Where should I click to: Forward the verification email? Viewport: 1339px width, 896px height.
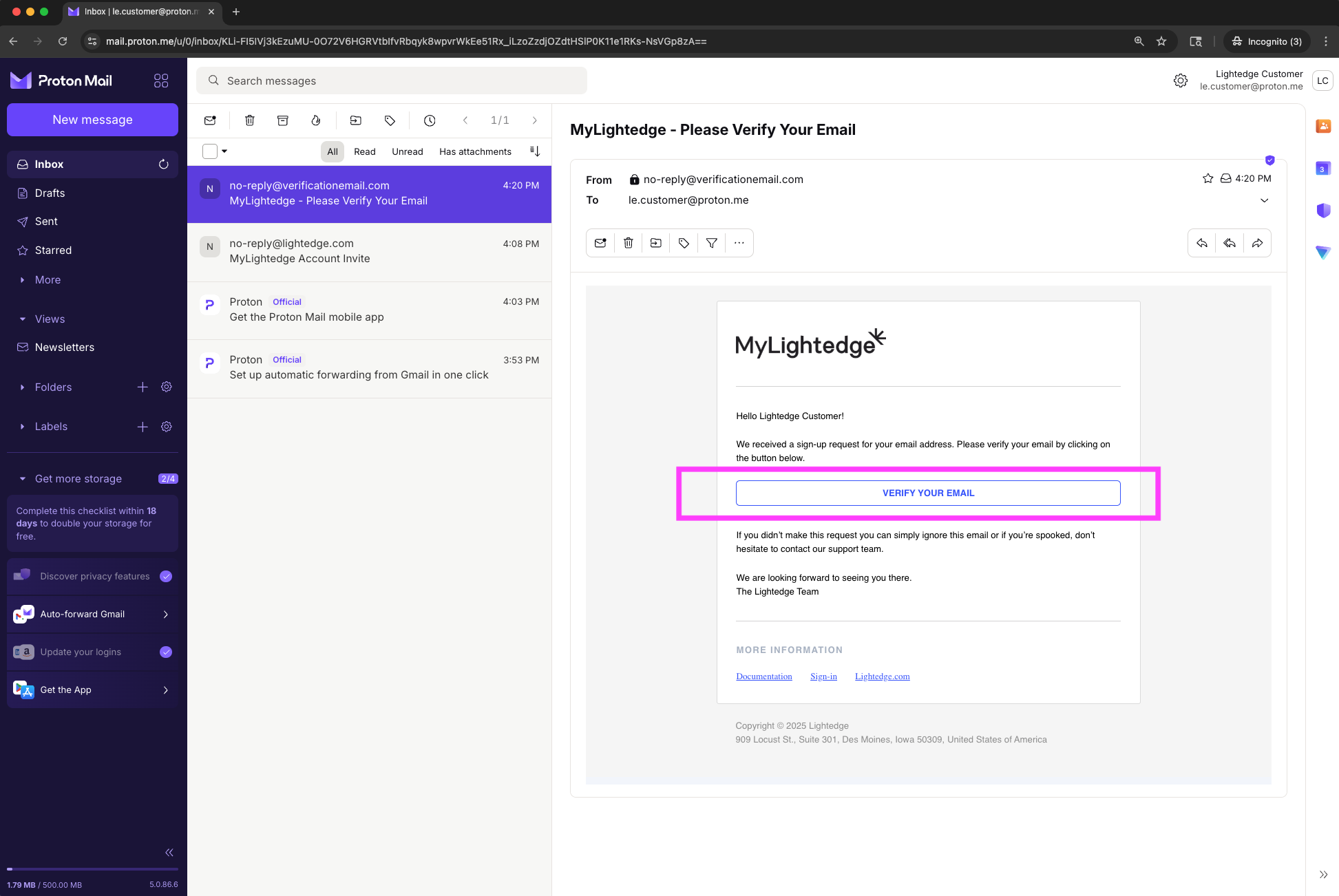(1257, 243)
